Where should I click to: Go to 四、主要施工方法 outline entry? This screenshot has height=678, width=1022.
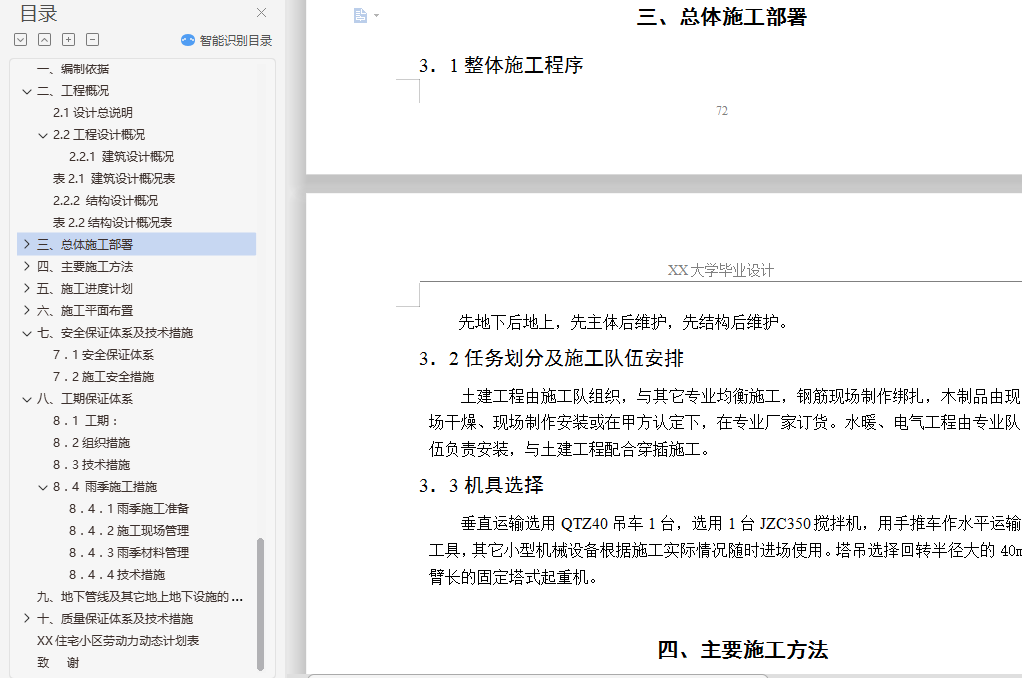pyautogui.click(x=85, y=267)
